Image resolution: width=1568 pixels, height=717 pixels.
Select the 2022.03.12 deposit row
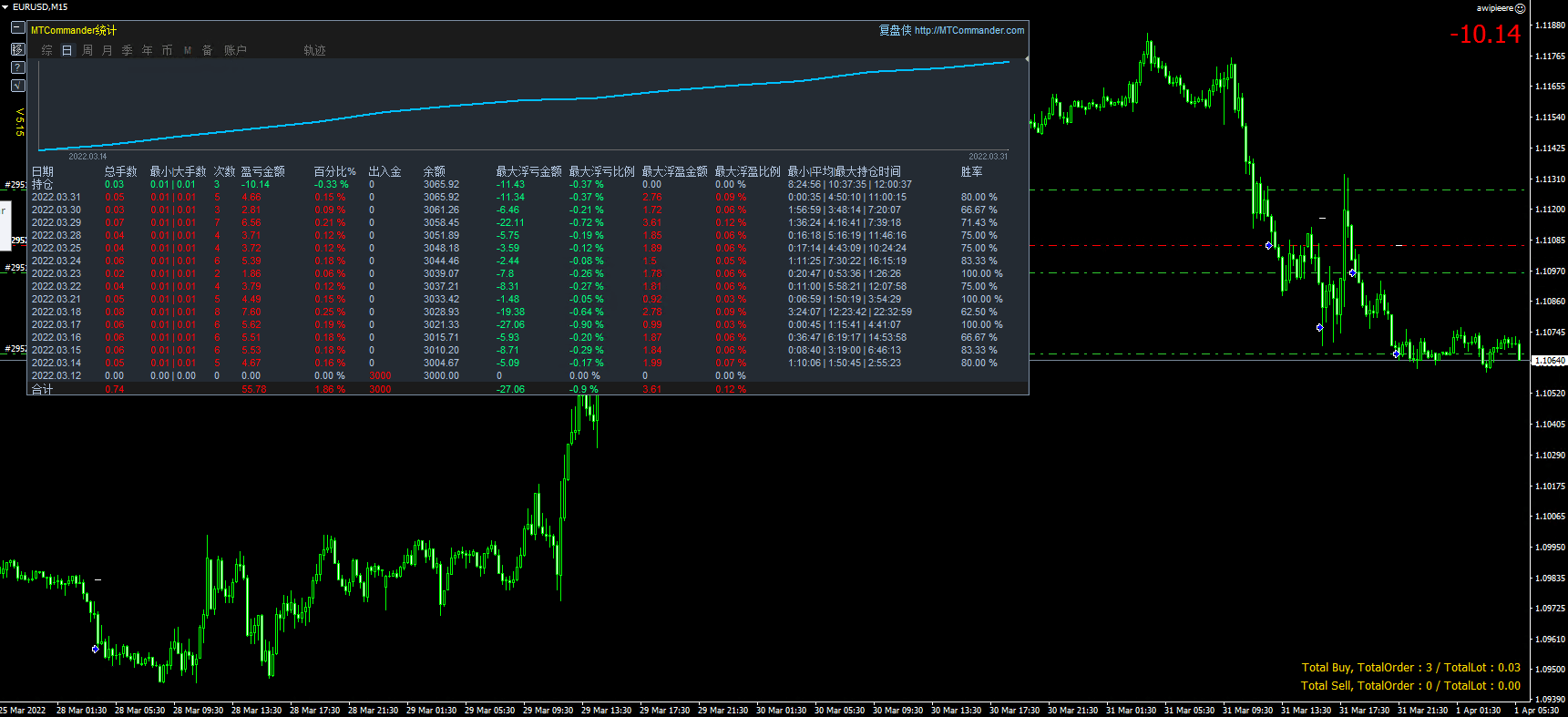[x=528, y=375]
